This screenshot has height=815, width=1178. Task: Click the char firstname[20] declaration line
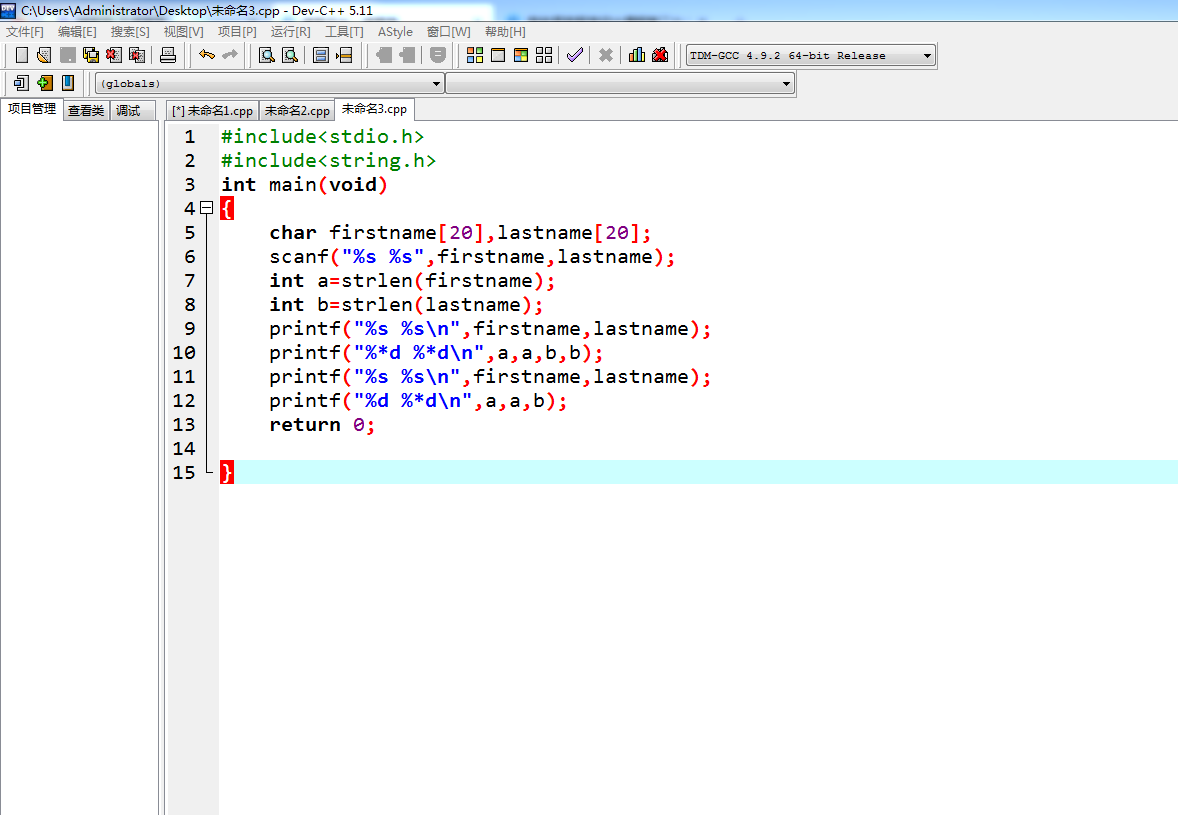(x=460, y=233)
